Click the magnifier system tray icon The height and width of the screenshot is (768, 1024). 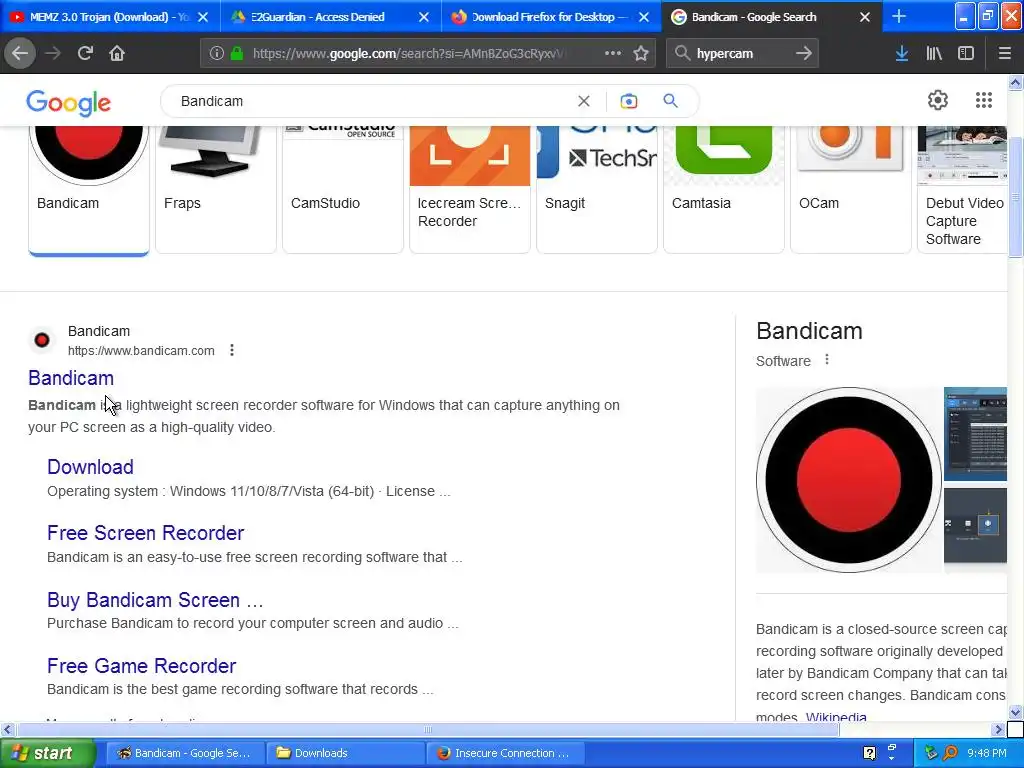(950, 753)
